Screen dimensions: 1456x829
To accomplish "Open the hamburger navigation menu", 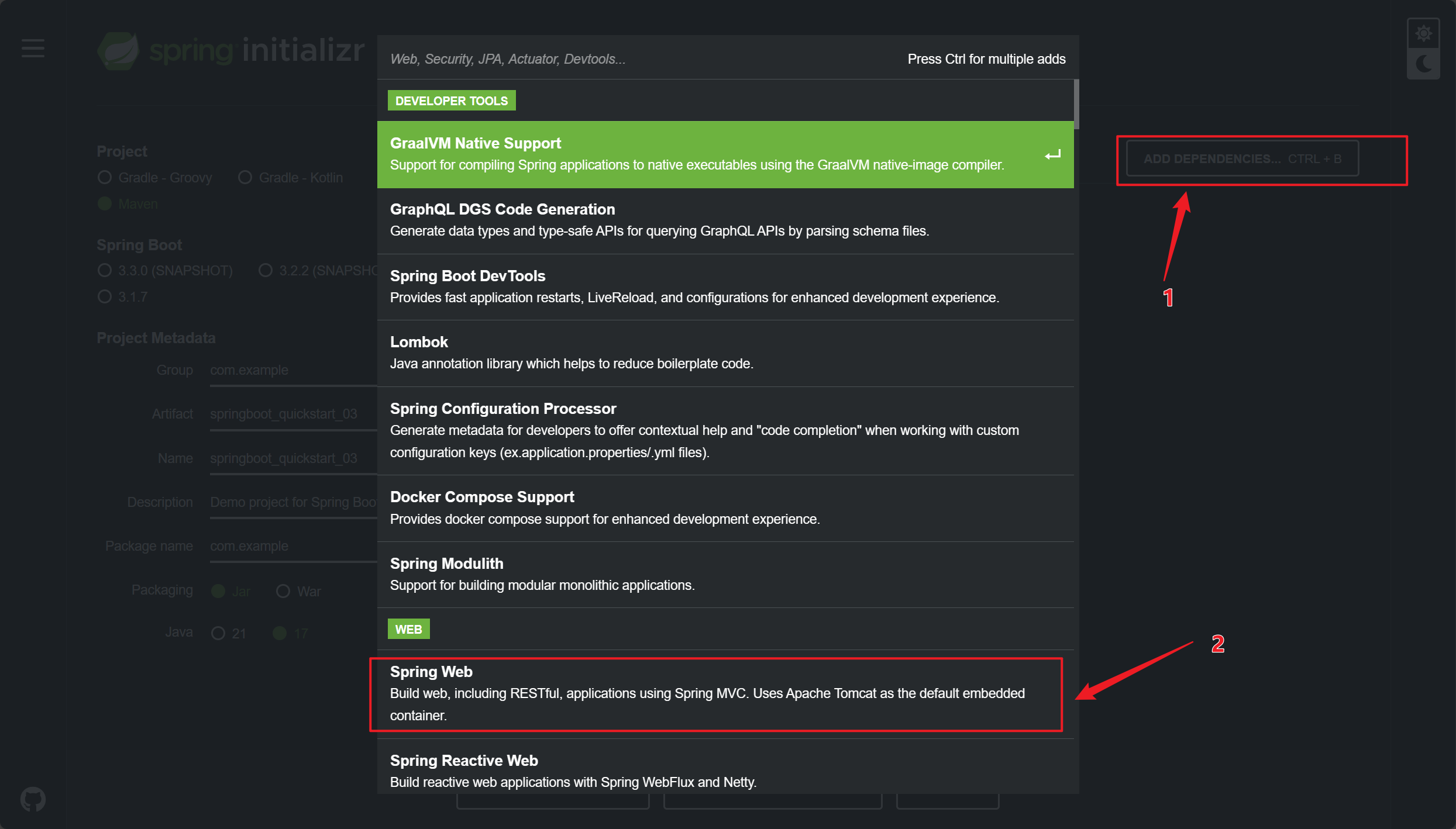I will click(33, 48).
